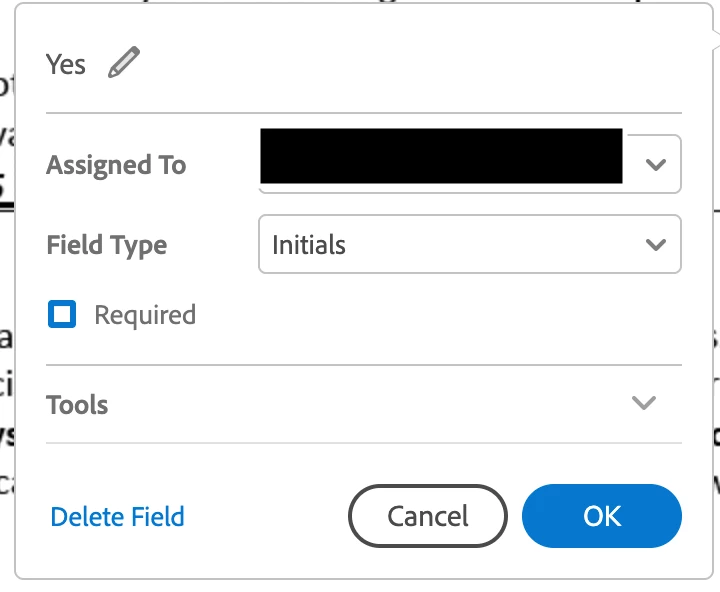Click the field name "Yes"
720x592 pixels.
[66, 64]
